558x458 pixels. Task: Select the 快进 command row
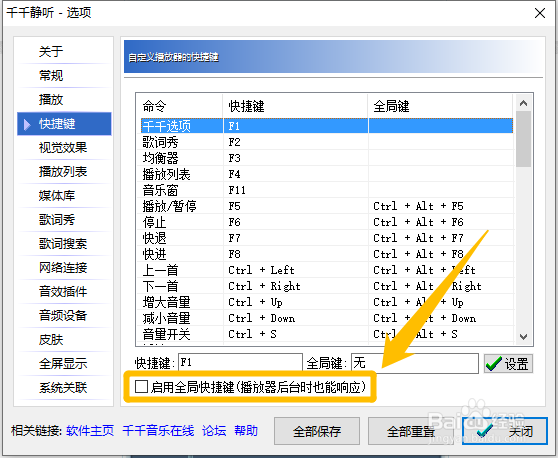(327, 254)
